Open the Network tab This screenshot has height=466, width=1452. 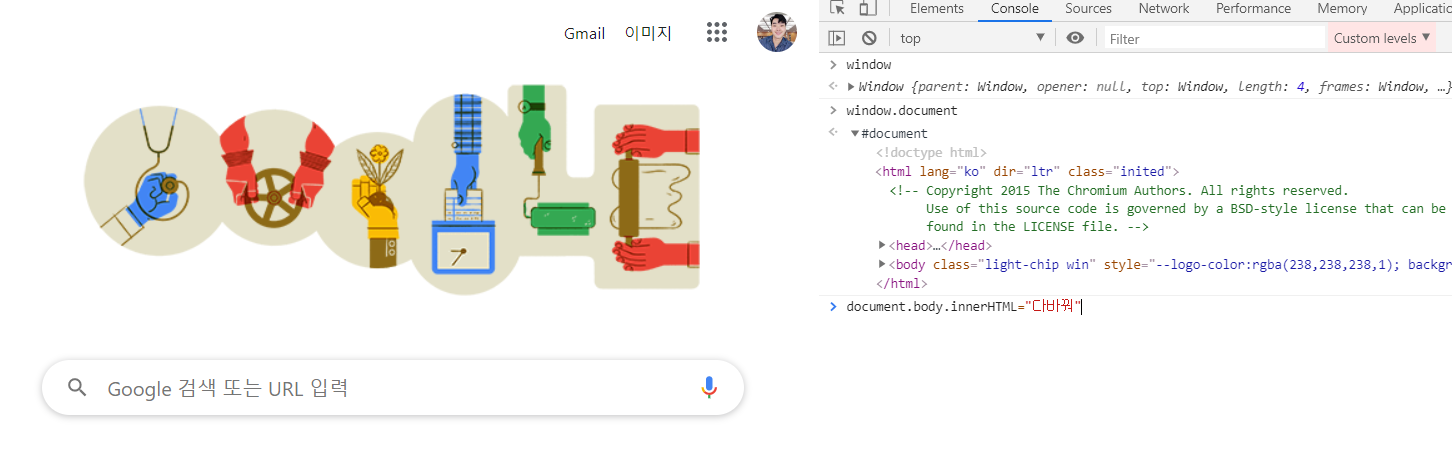pos(1164,9)
